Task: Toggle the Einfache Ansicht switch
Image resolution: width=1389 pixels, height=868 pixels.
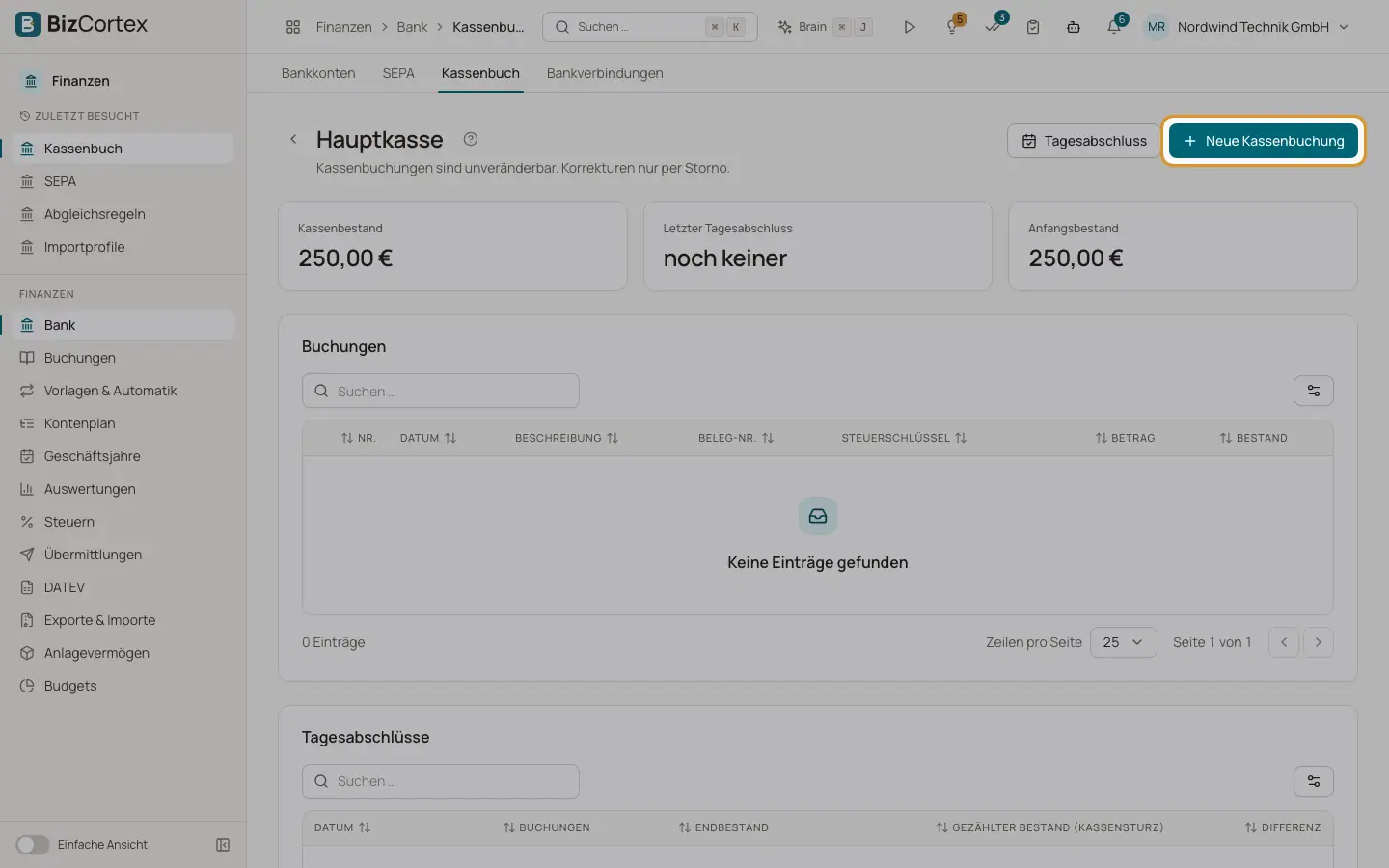Action: pyautogui.click(x=32, y=845)
